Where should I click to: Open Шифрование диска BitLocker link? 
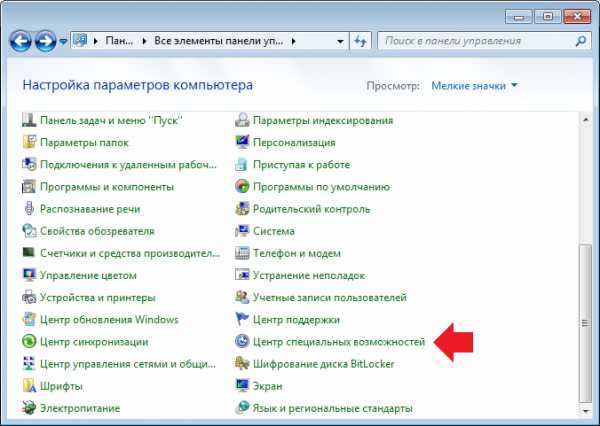coord(323,364)
